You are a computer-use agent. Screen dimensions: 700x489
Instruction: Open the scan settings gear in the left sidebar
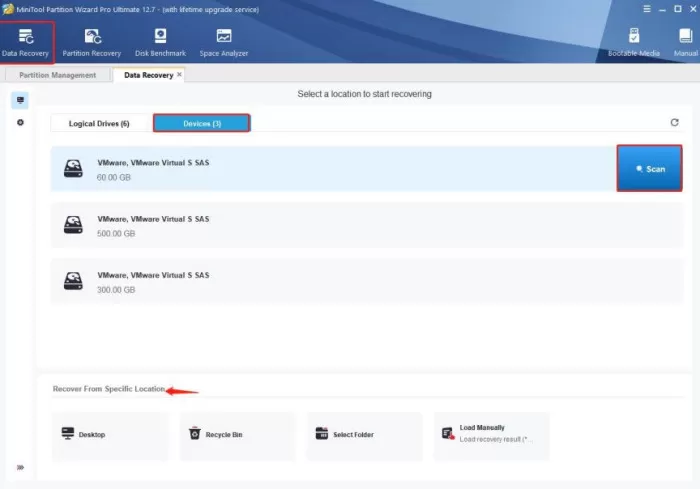click(20, 122)
